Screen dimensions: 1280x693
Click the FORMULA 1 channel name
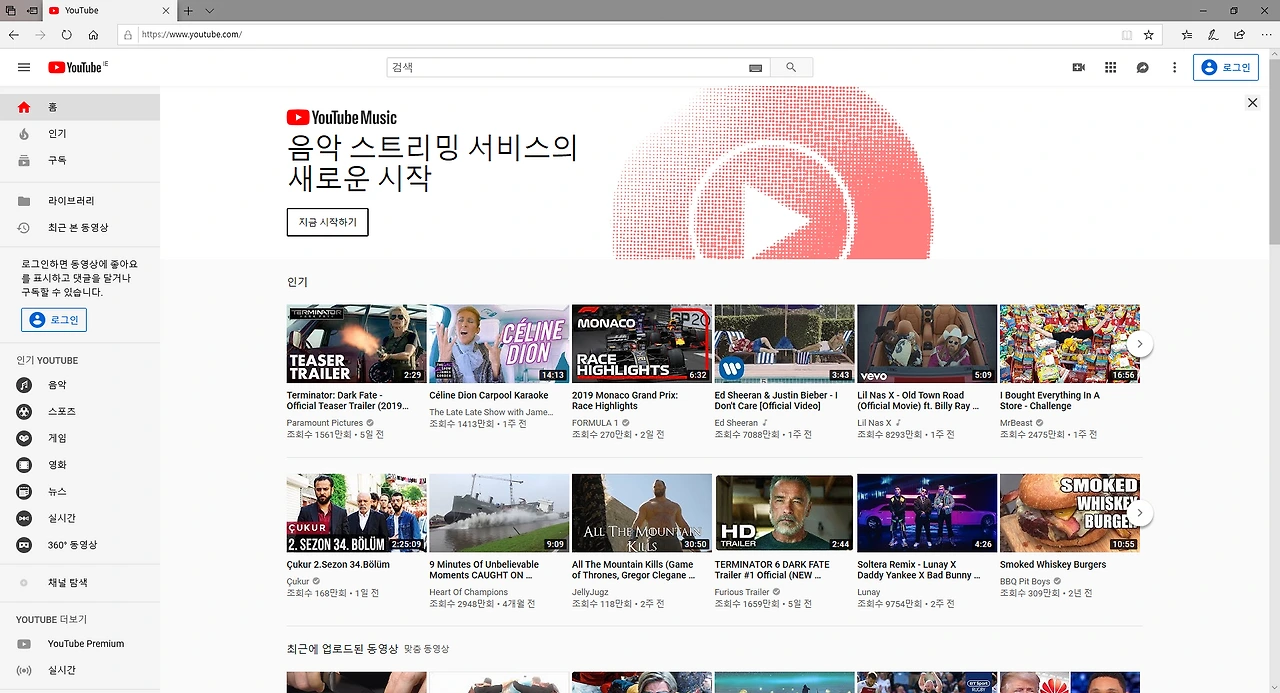[x=595, y=423]
